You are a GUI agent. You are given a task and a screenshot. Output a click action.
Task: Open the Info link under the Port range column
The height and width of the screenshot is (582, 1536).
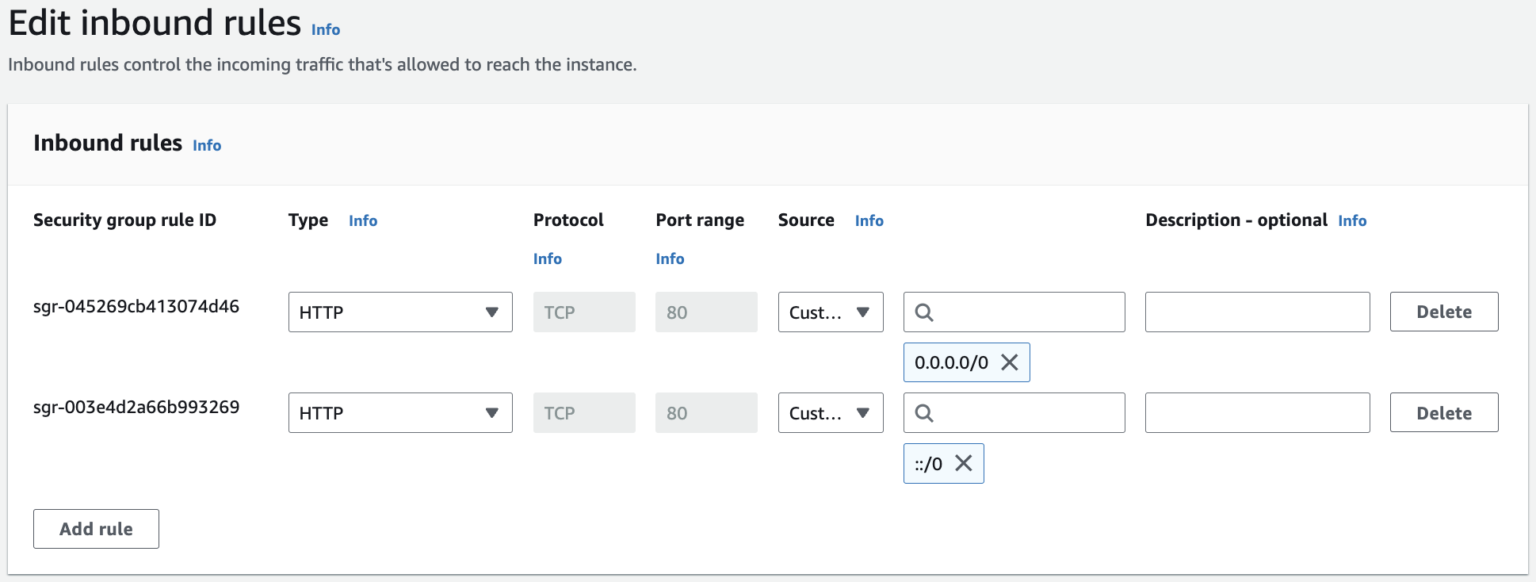(x=669, y=258)
